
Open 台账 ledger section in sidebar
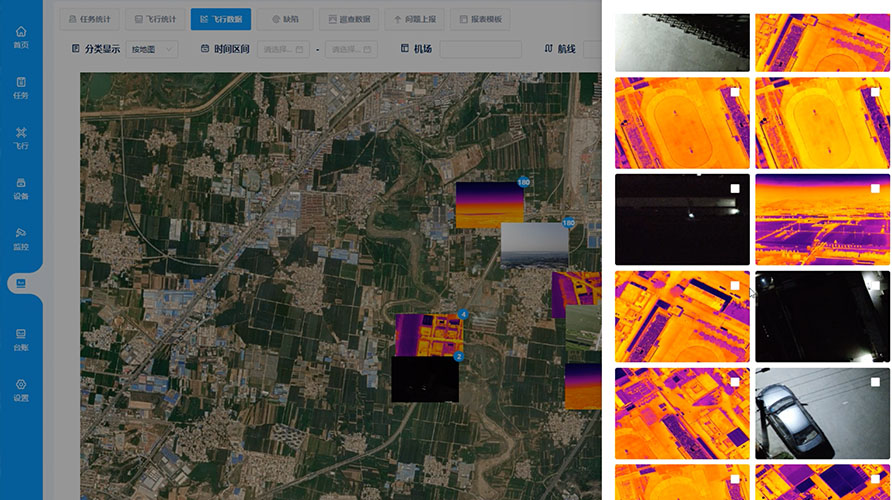(21, 339)
